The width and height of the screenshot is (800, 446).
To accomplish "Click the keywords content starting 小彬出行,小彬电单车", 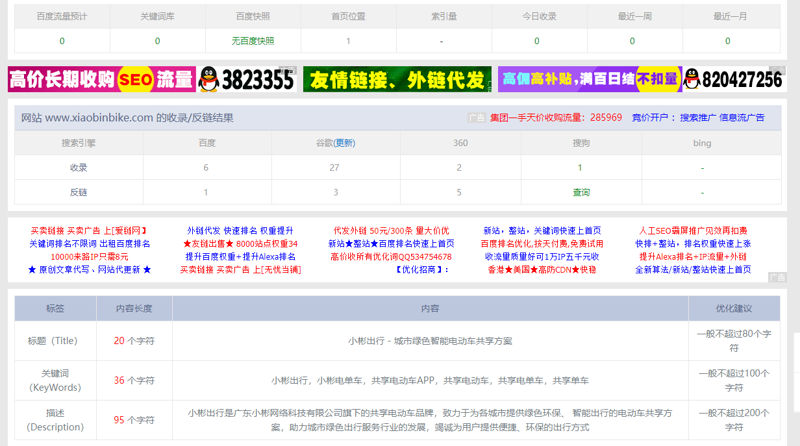I will (x=430, y=381).
